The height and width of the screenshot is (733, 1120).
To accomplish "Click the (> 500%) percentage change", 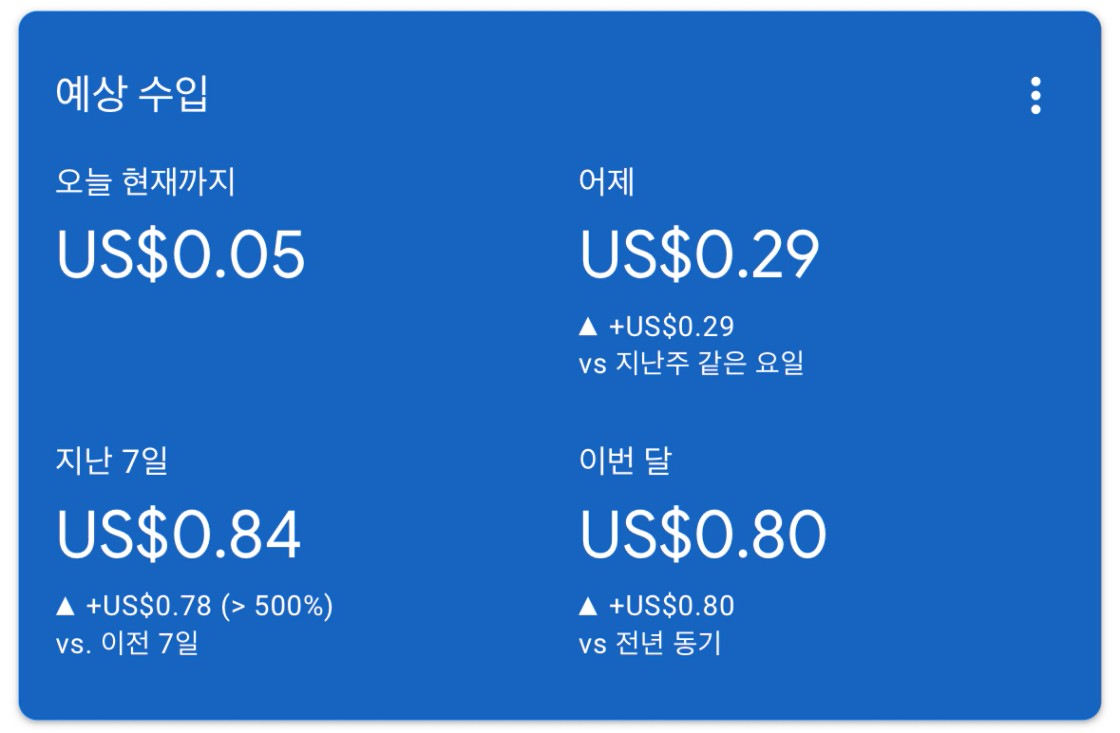I will (x=277, y=606).
